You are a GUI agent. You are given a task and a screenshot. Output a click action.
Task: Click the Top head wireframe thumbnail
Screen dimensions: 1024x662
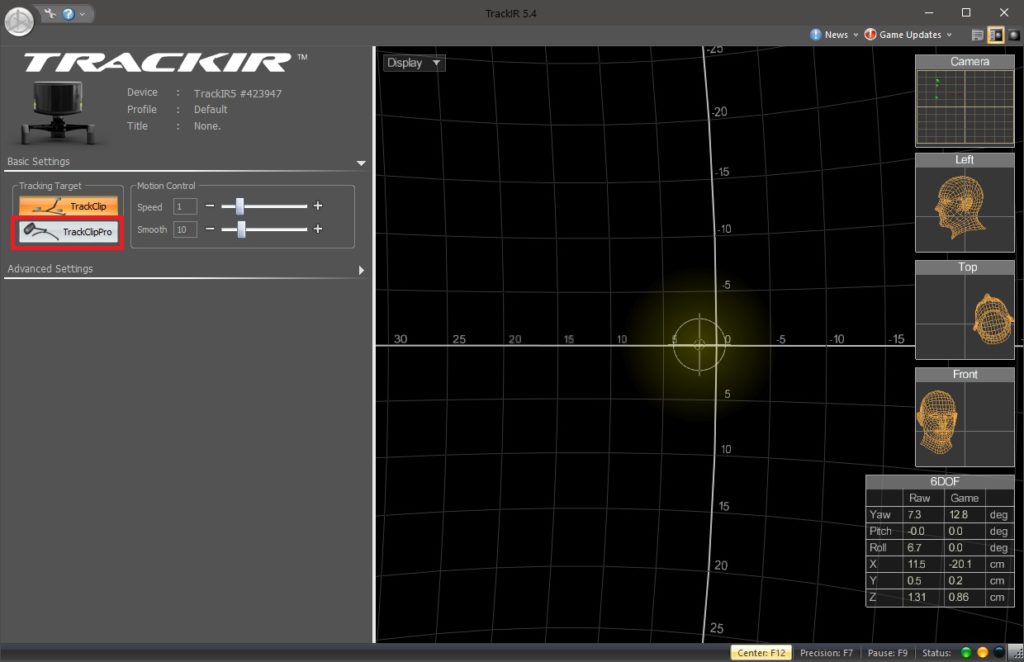coord(965,317)
